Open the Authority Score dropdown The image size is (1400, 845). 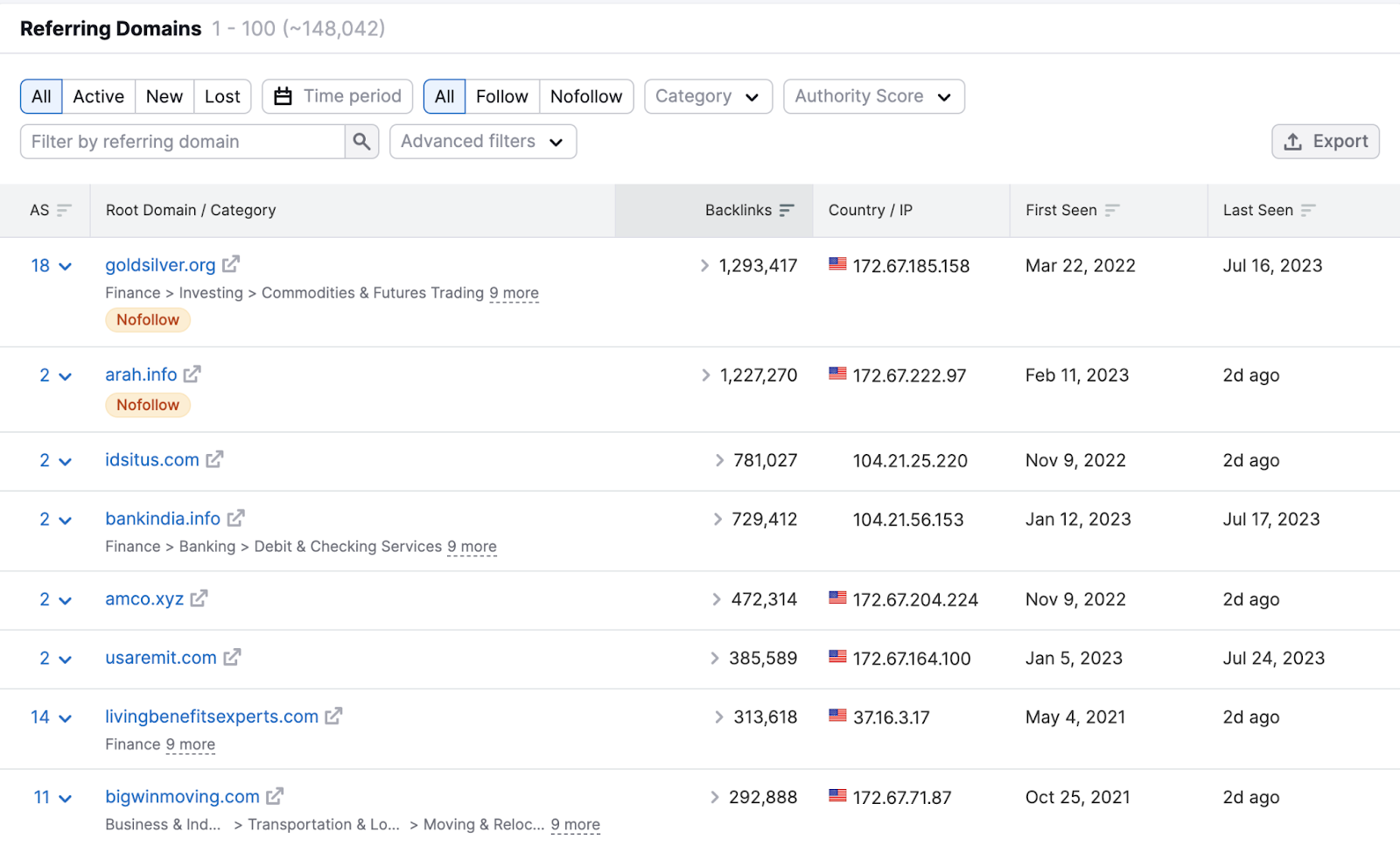point(872,96)
